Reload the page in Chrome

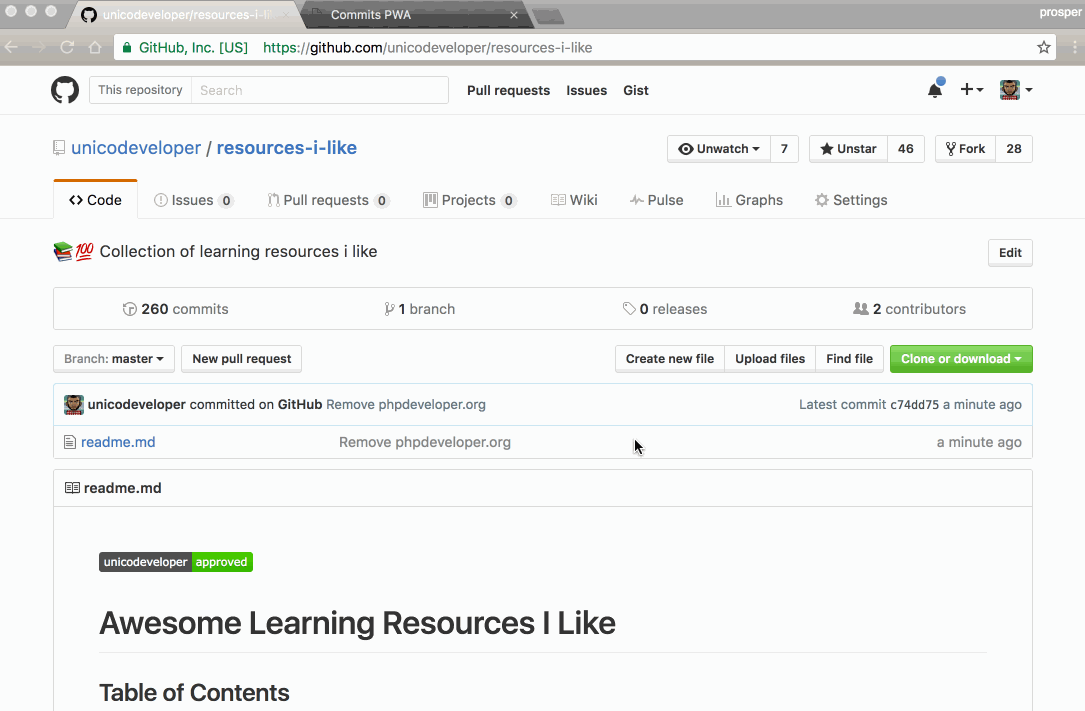67,47
